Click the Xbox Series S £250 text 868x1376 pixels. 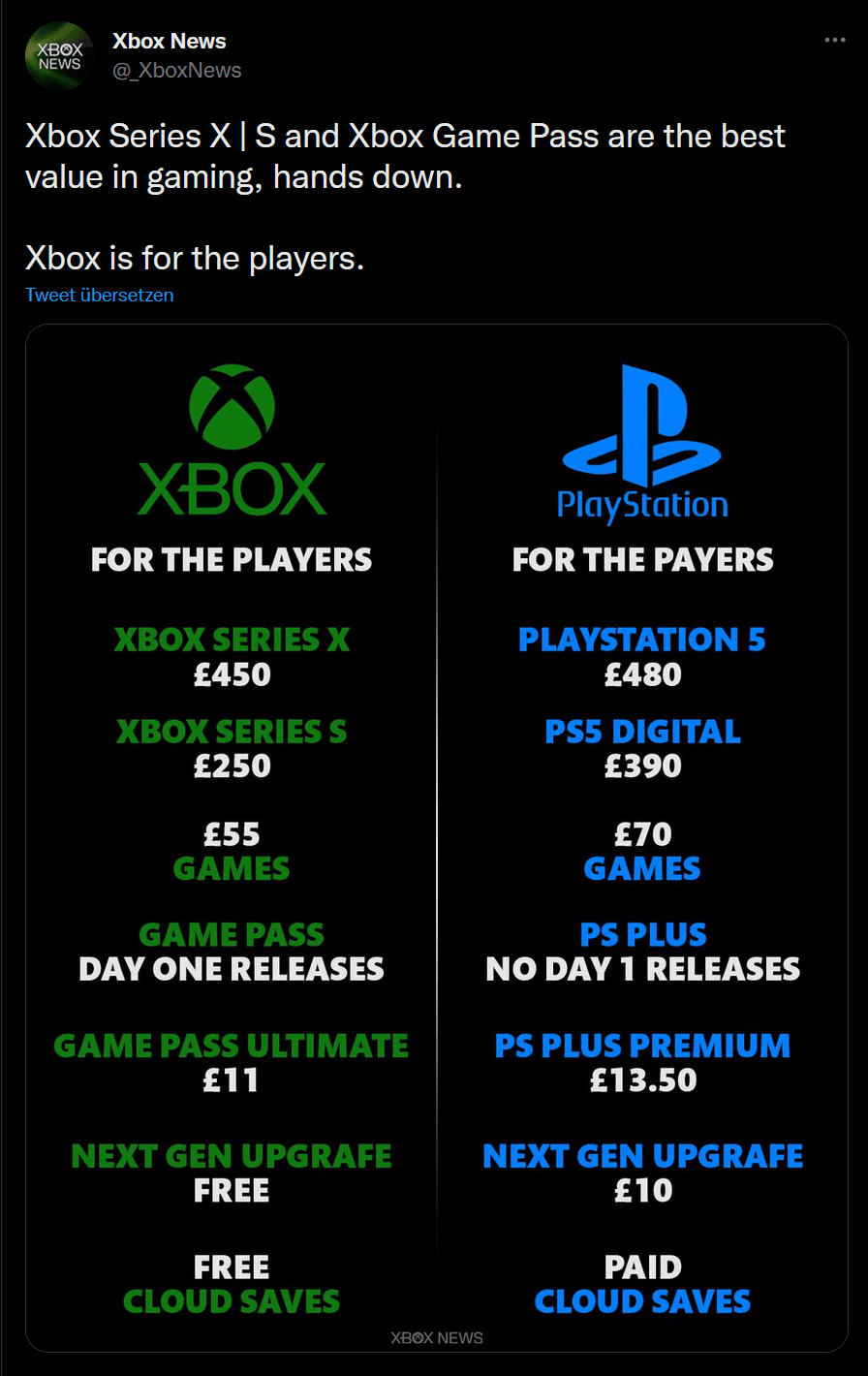pyautogui.click(x=232, y=748)
